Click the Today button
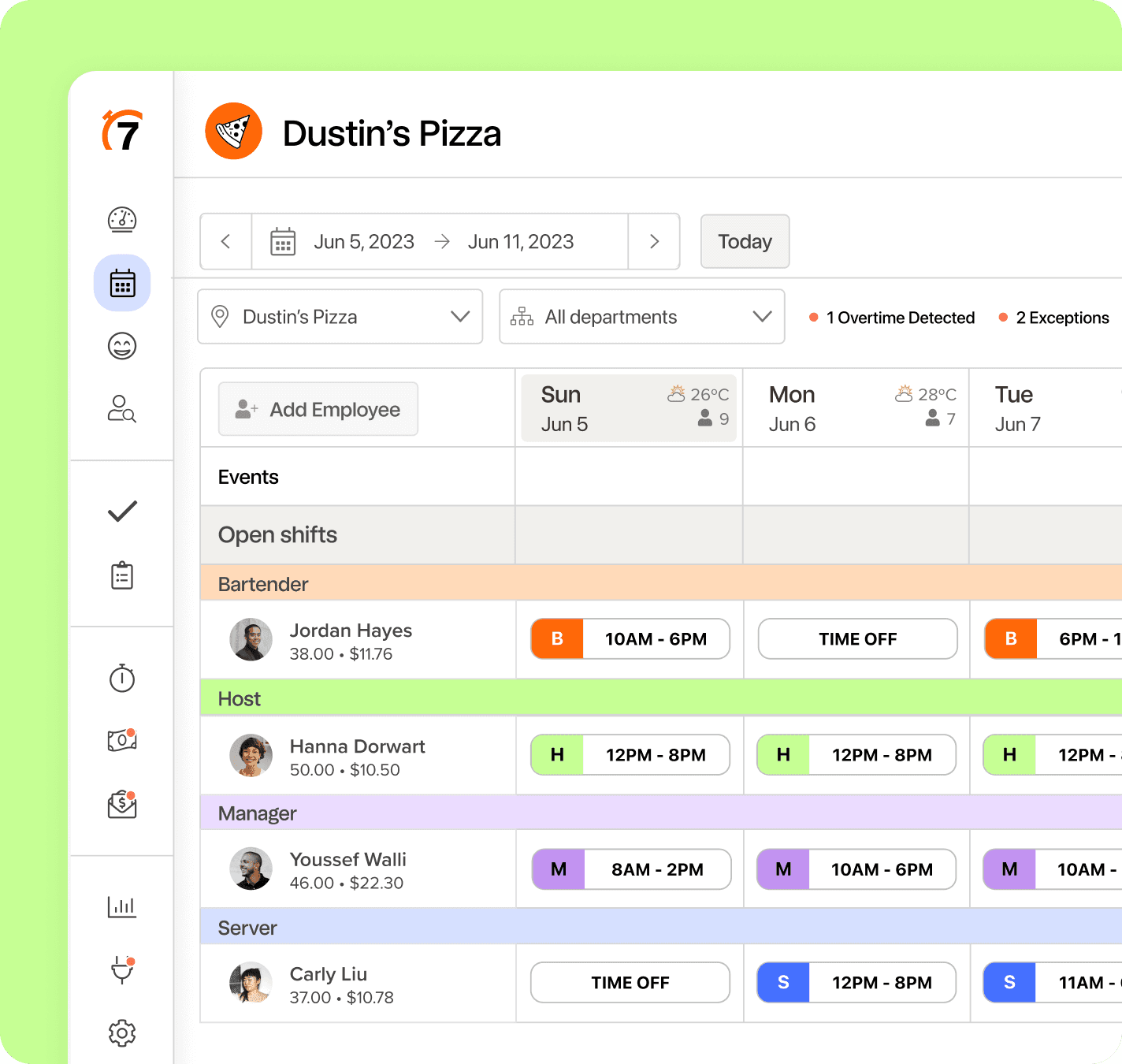The image size is (1122, 1064). tap(744, 241)
